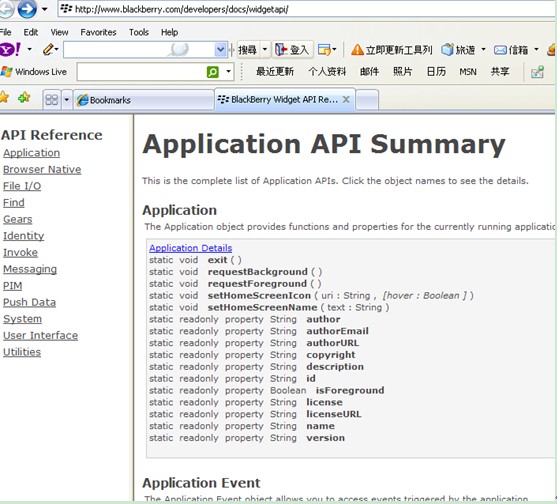
Task: Click inside the Yahoo toolbar search box
Action: click(x=139, y=50)
